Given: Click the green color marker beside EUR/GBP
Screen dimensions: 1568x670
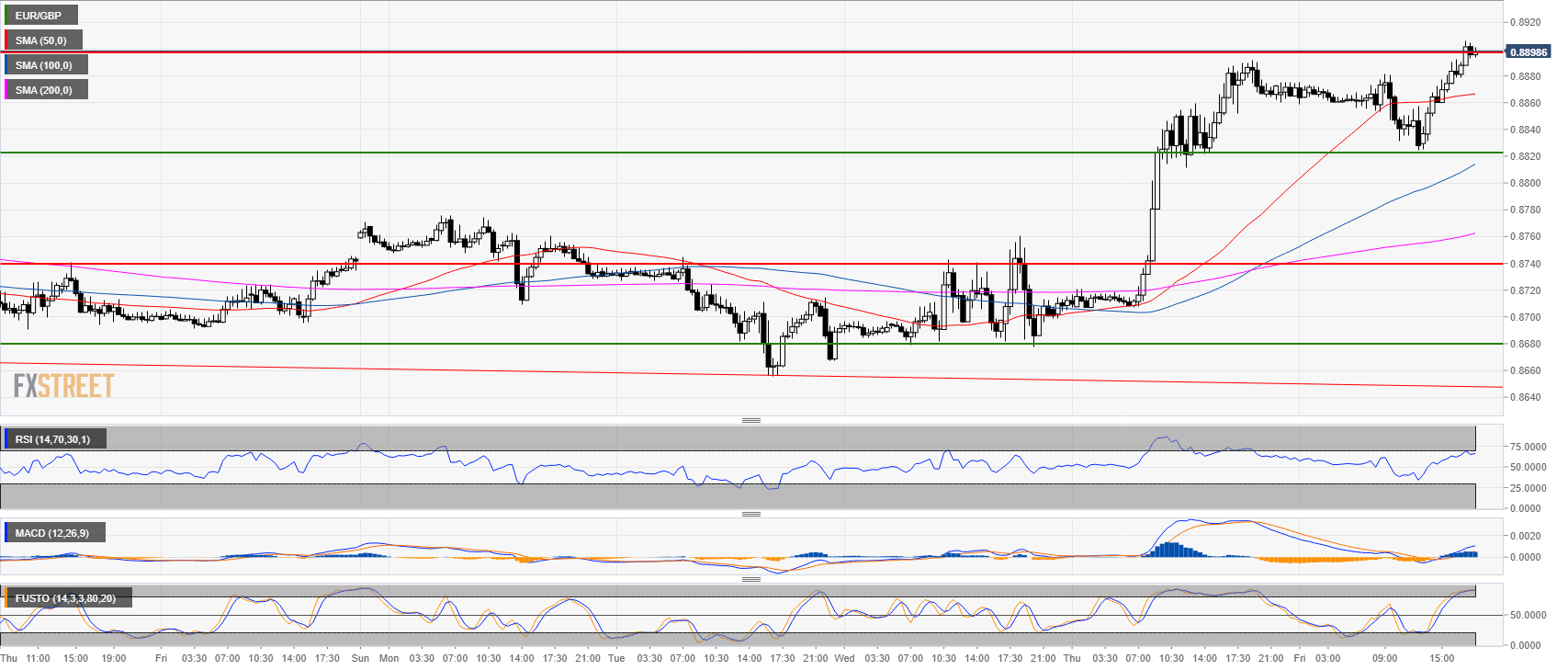Looking at the screenshot, I should click(x=6, y=16).
